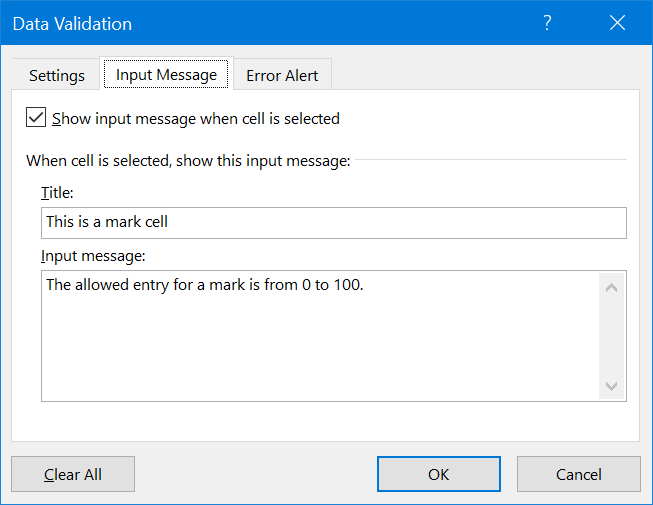Switch to the Settings tab
Screen dimensions: 653x505
tap(56, 75)
